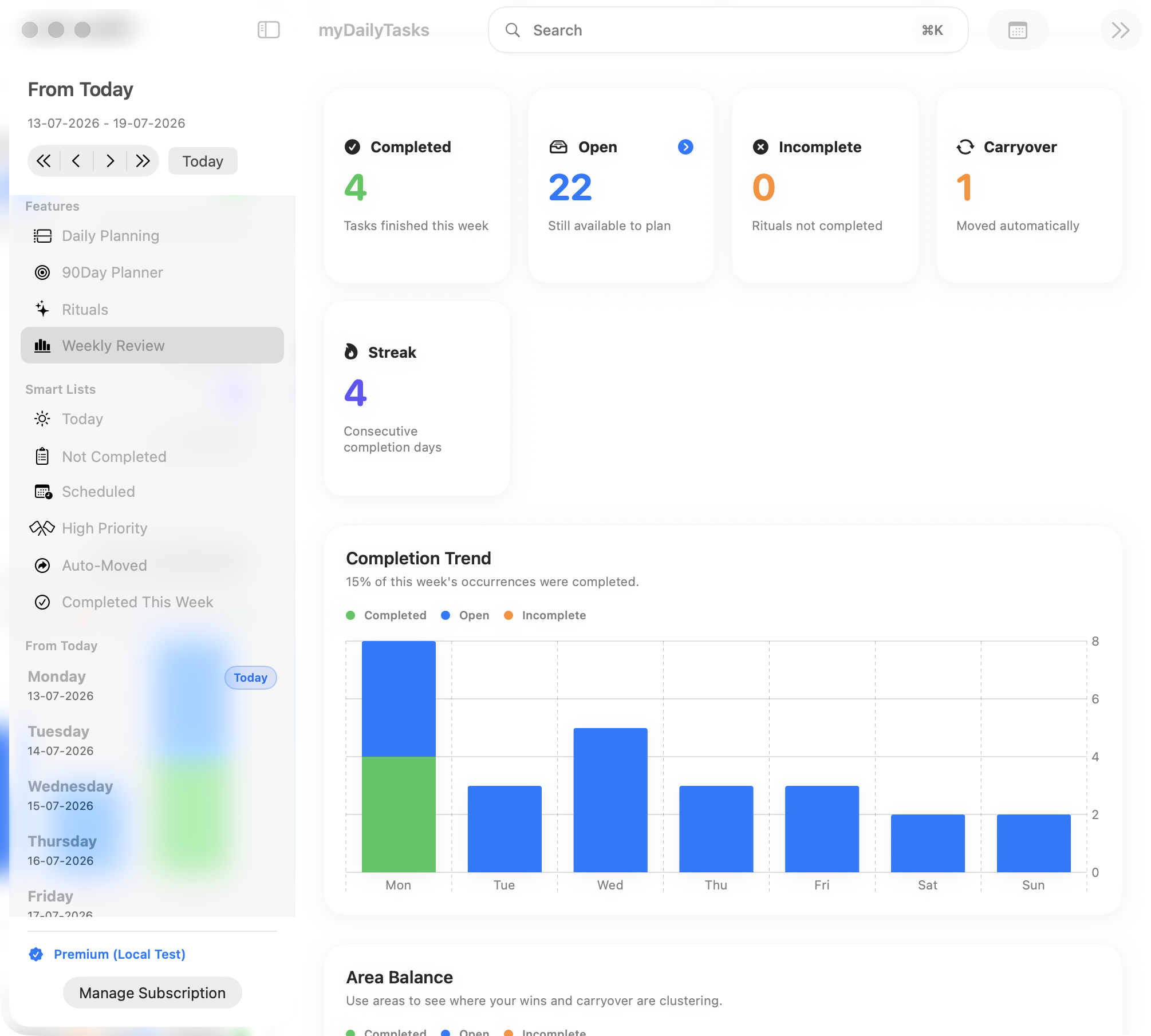
Task: Click the Incomplete count 0
Action: point(764,188)
